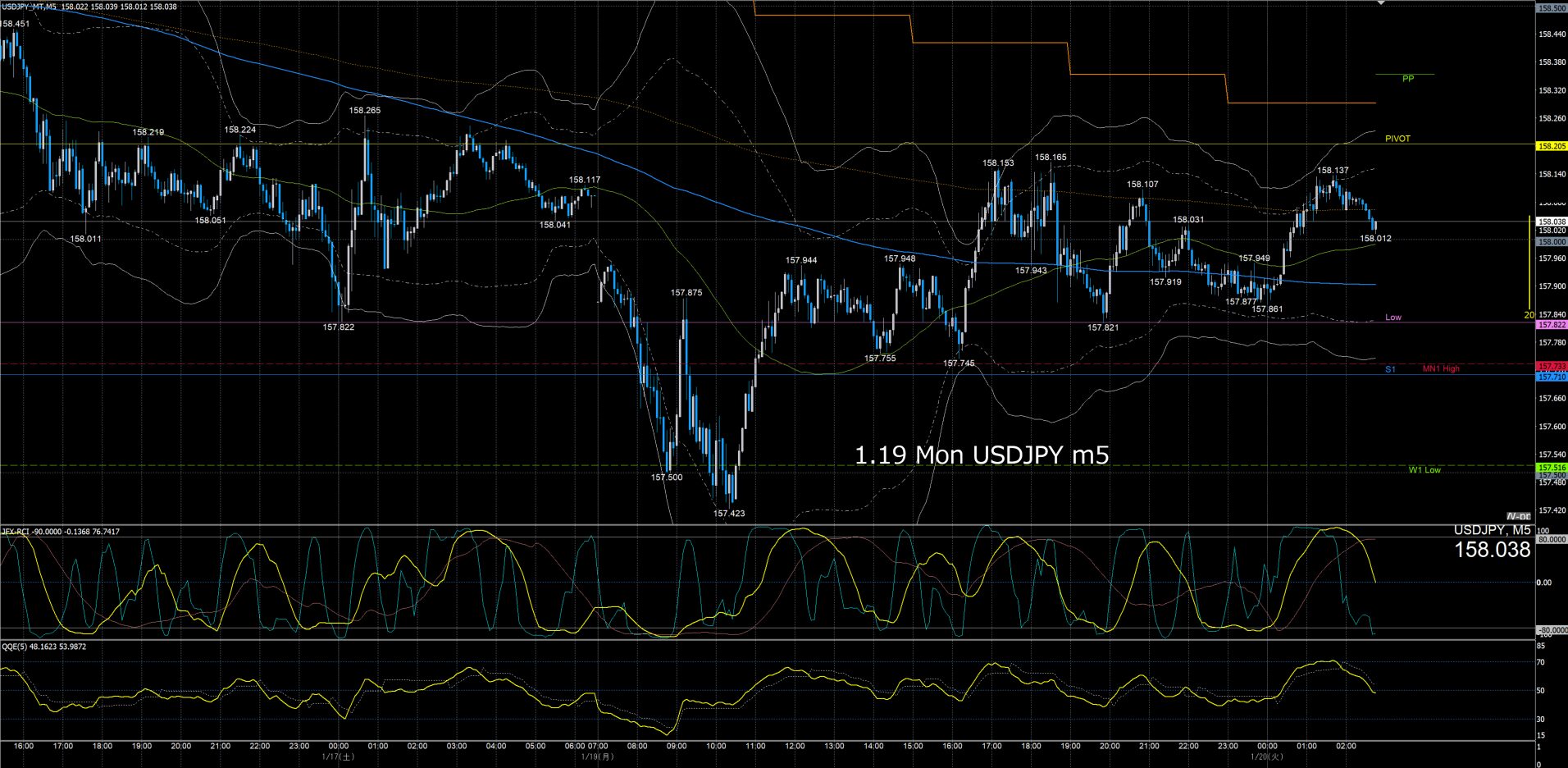Click the 09:00 time axis label
The height and width of the screenshot is (768, 1568).
677,746
